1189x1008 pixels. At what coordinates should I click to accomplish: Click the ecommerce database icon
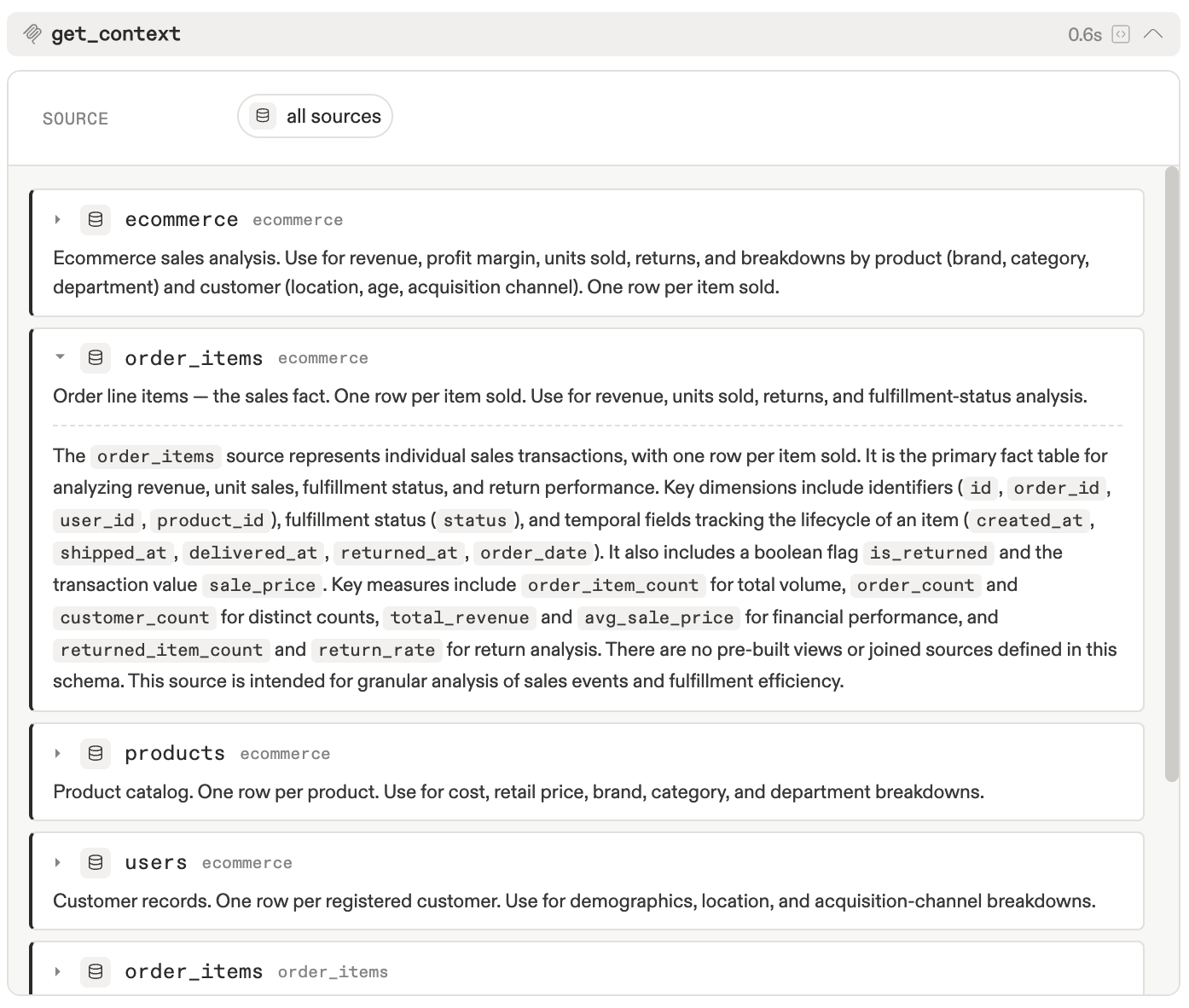point(96,220)
